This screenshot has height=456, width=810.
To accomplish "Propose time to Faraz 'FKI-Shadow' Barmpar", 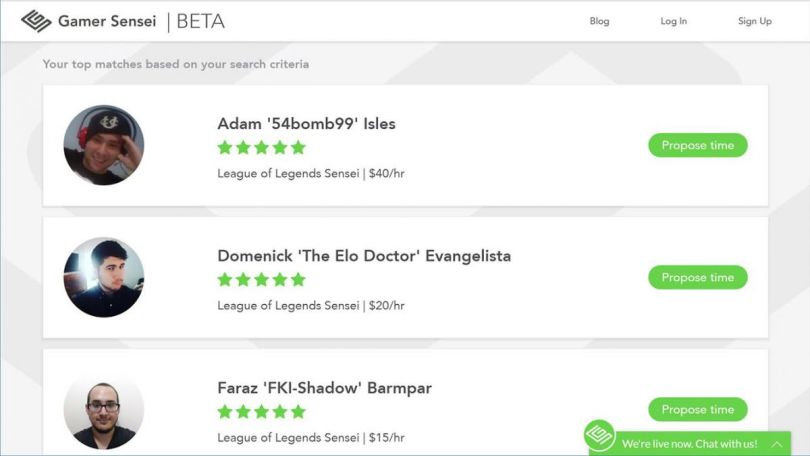I will click(697, 409).
